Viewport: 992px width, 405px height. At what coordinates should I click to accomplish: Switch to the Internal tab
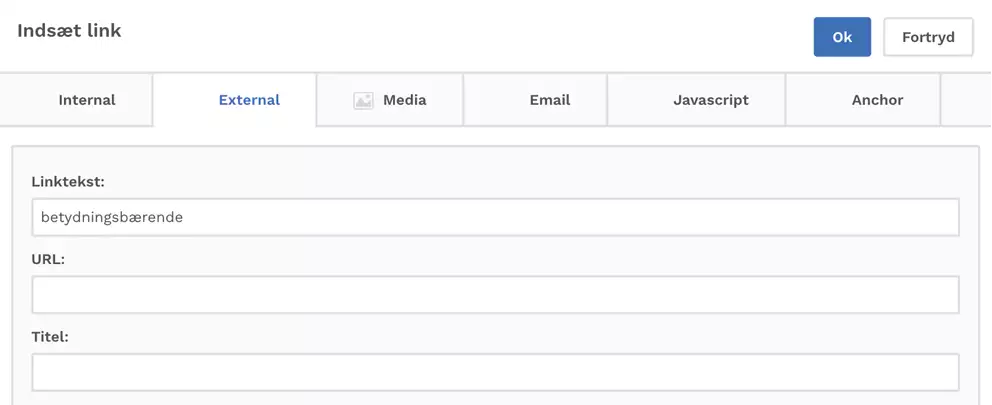(87, 100)
